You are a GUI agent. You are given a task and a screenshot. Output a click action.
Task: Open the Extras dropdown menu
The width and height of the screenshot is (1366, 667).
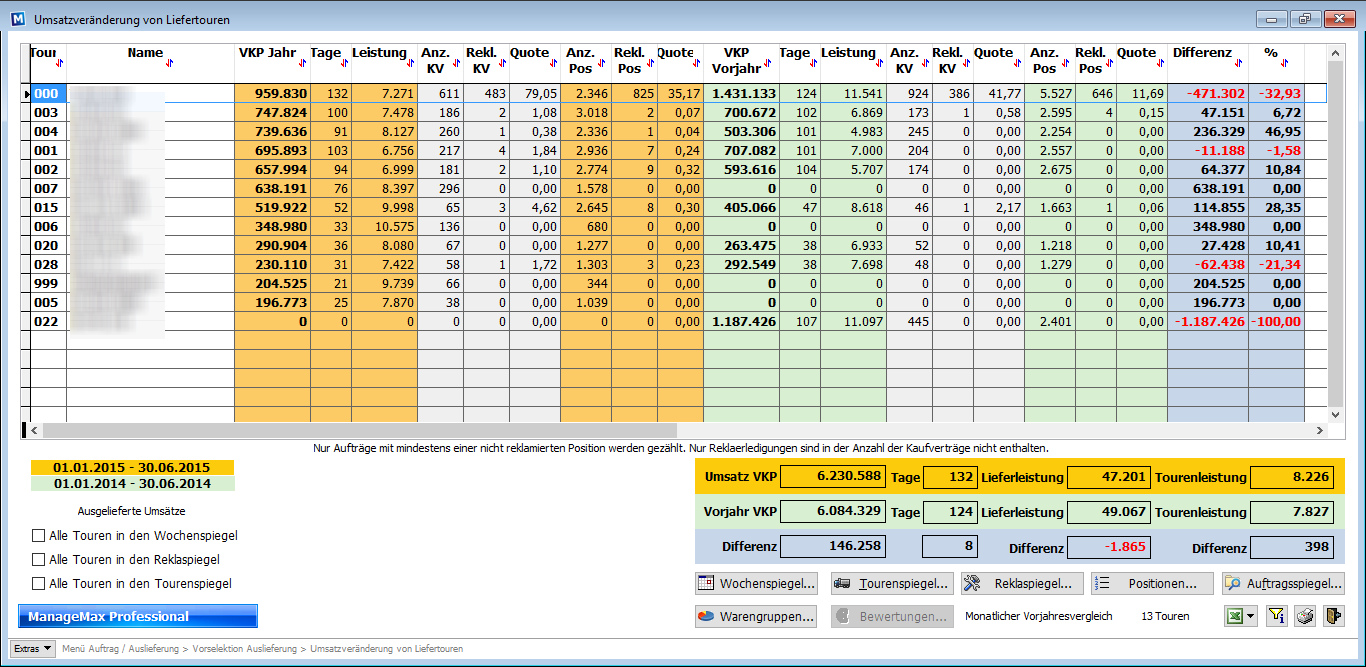click(33, 649)
